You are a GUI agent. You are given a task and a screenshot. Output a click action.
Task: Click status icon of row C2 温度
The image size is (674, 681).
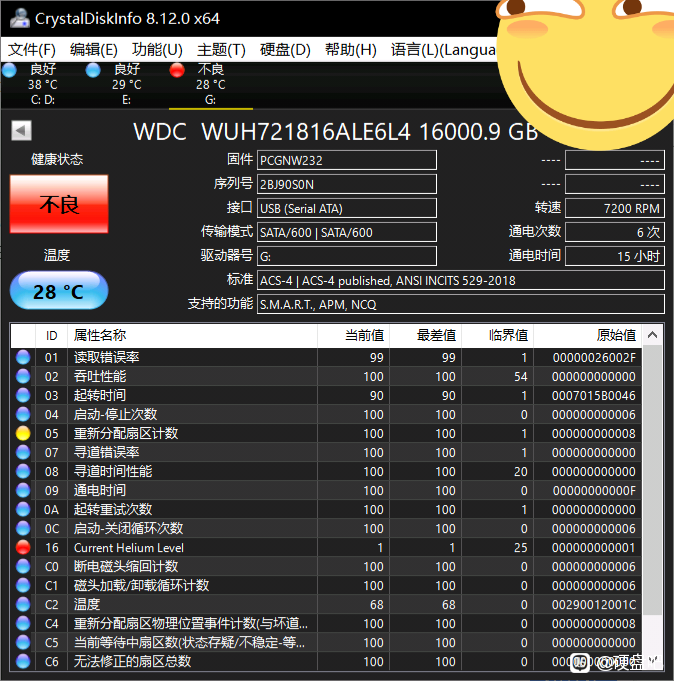coord(23,604)
